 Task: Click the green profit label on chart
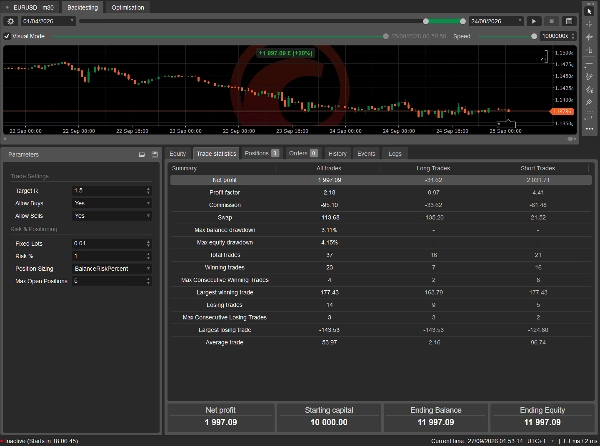point(286,53)
